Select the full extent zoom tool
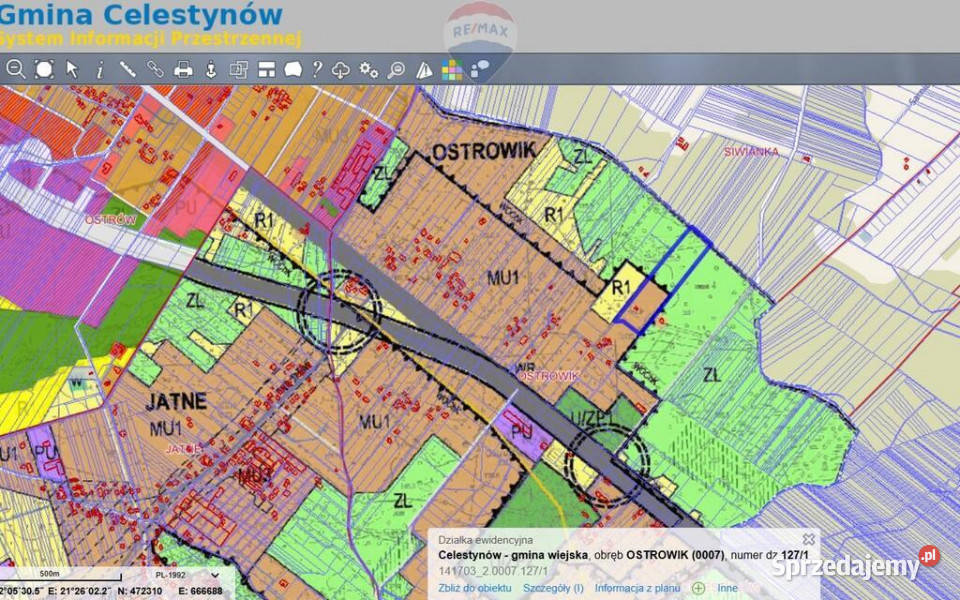This screenshot has width=960, height=600. [x=44, y=69]
